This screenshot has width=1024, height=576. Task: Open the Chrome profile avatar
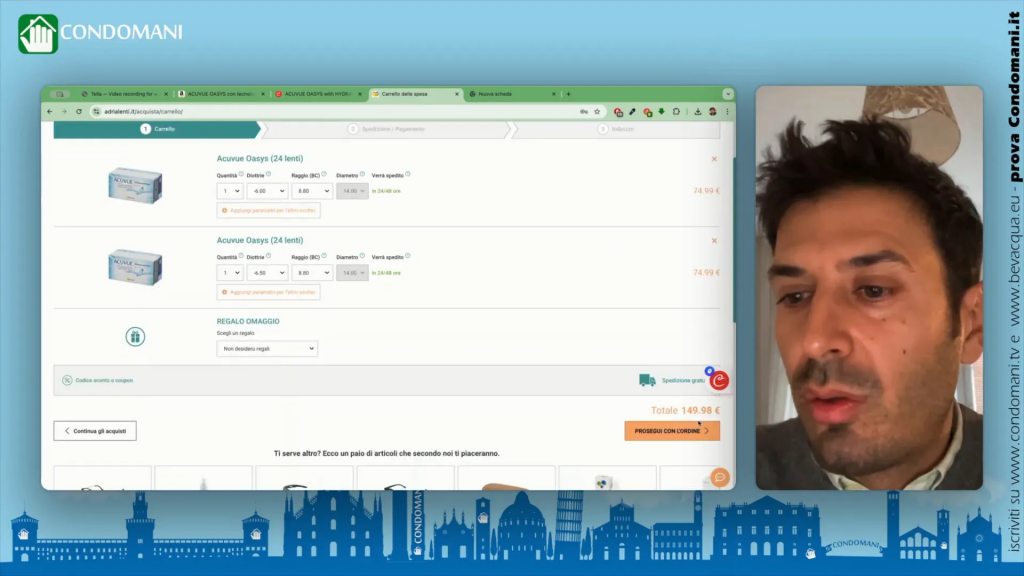click(712, 112)
